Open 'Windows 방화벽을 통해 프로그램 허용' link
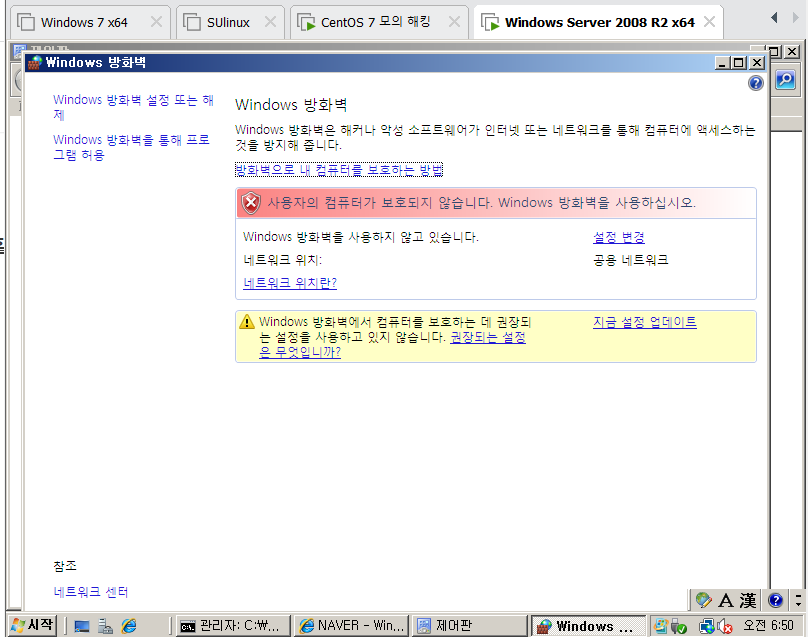The width and height of the screenshot is (808, 637). coord(131,147)
